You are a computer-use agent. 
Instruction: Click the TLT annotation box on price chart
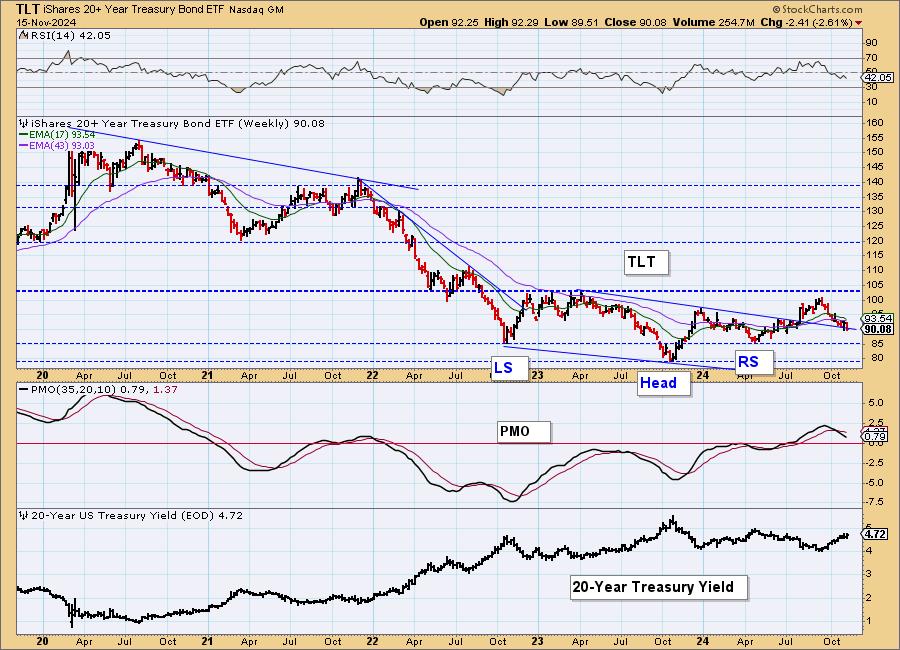click(x=646, y=262)
